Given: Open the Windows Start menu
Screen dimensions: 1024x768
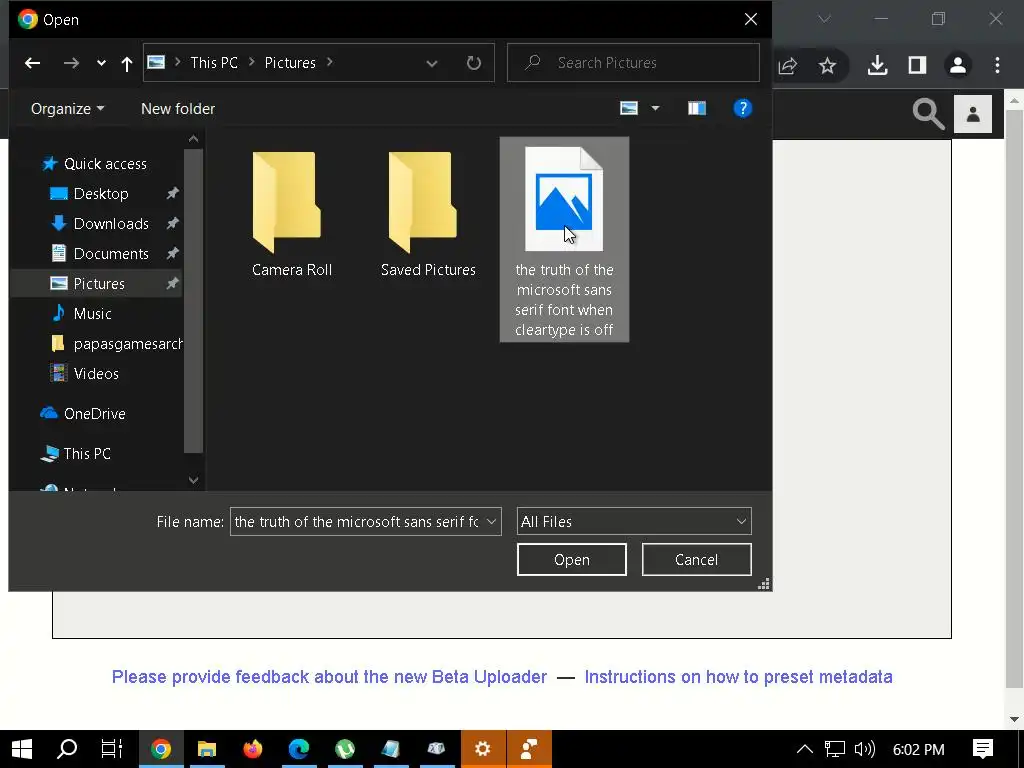Looking at the screenshot, I should [x=22, y=749].
